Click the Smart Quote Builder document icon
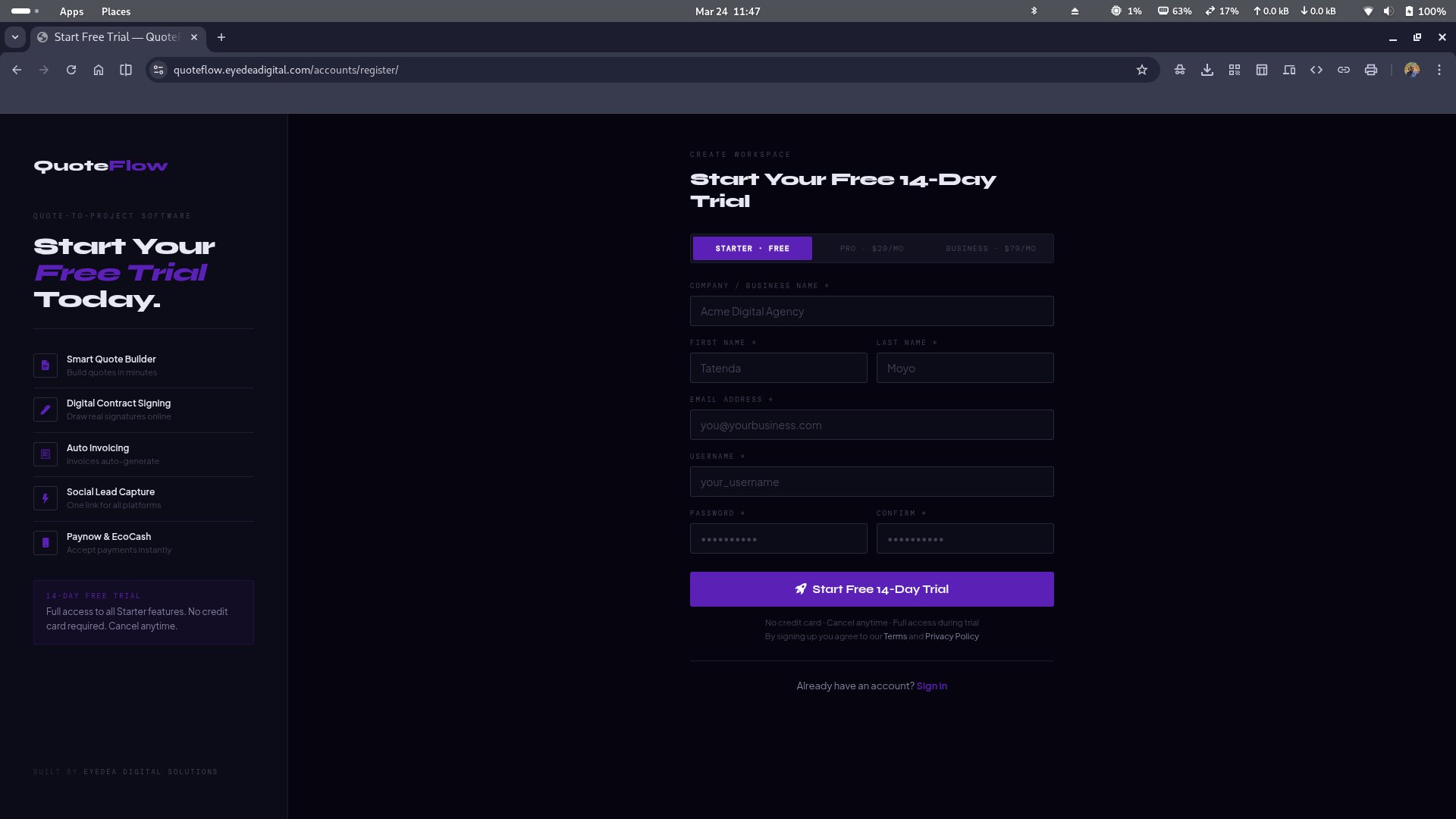Screen dimensions: 1456x819 click(45, 366)
